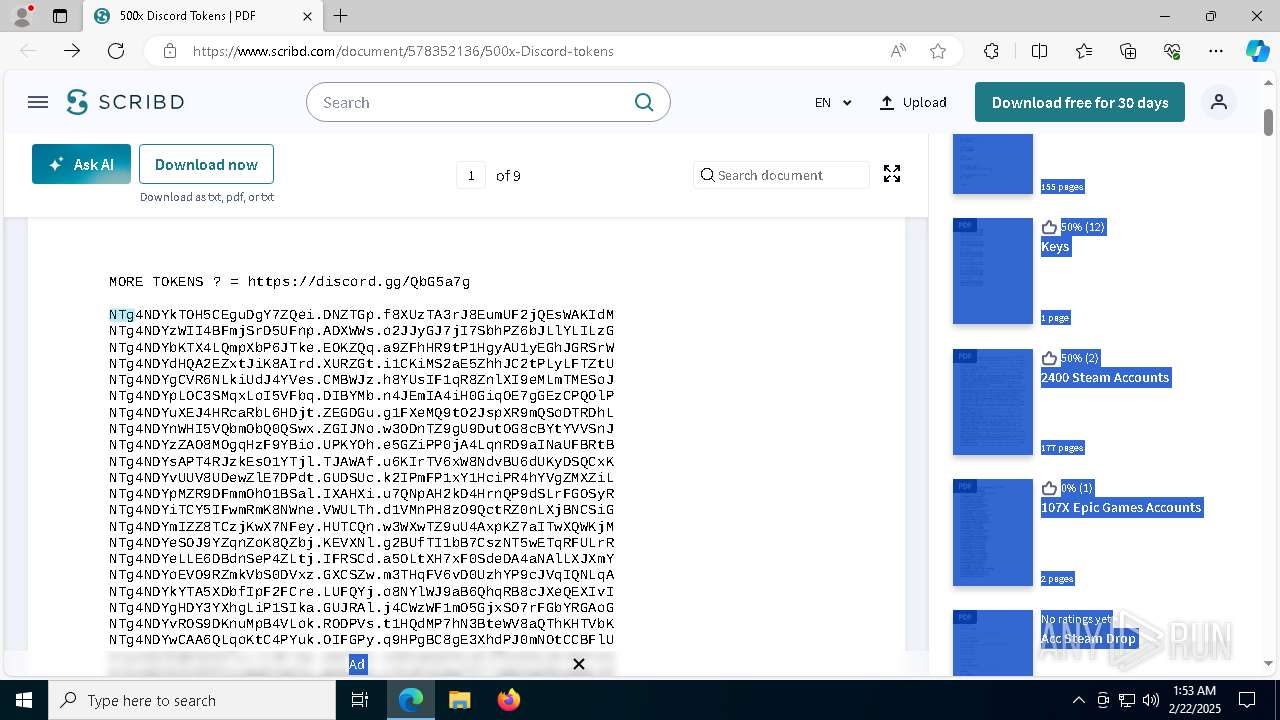The height and width of the screenshot is (720, 1280).
Task: Refresh the current page
Action: (x=116, y=51)
